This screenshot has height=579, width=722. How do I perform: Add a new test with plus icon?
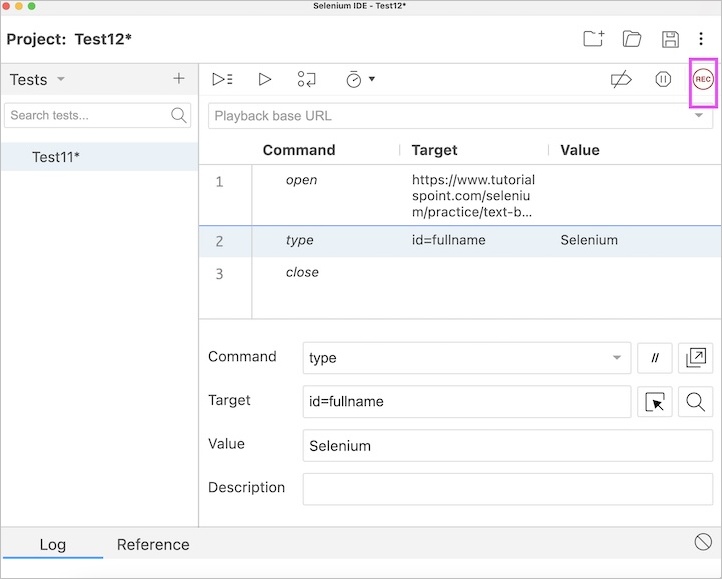click(x=179, y=79)
